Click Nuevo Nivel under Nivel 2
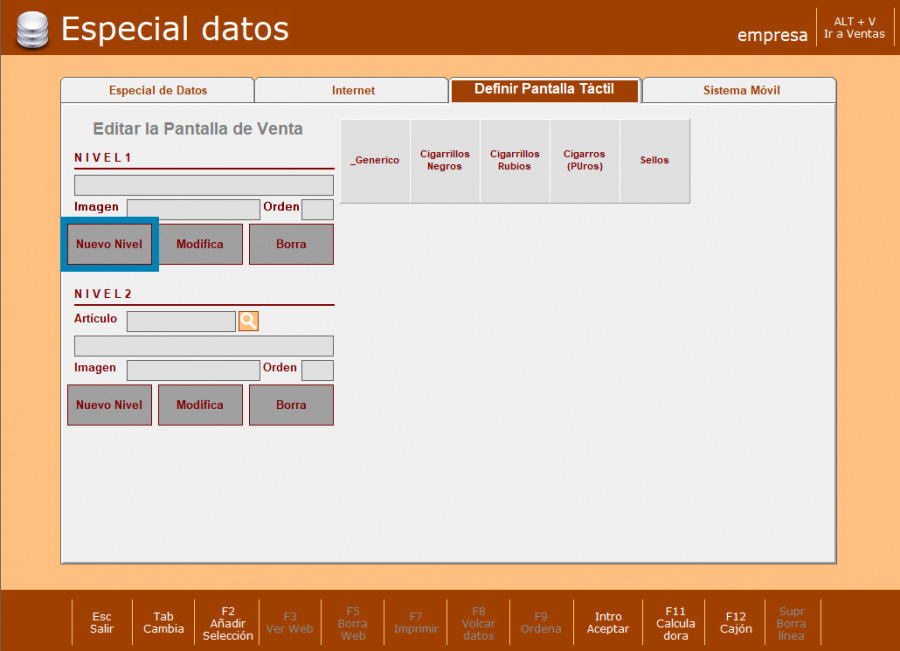 click(x=109, y=405)
